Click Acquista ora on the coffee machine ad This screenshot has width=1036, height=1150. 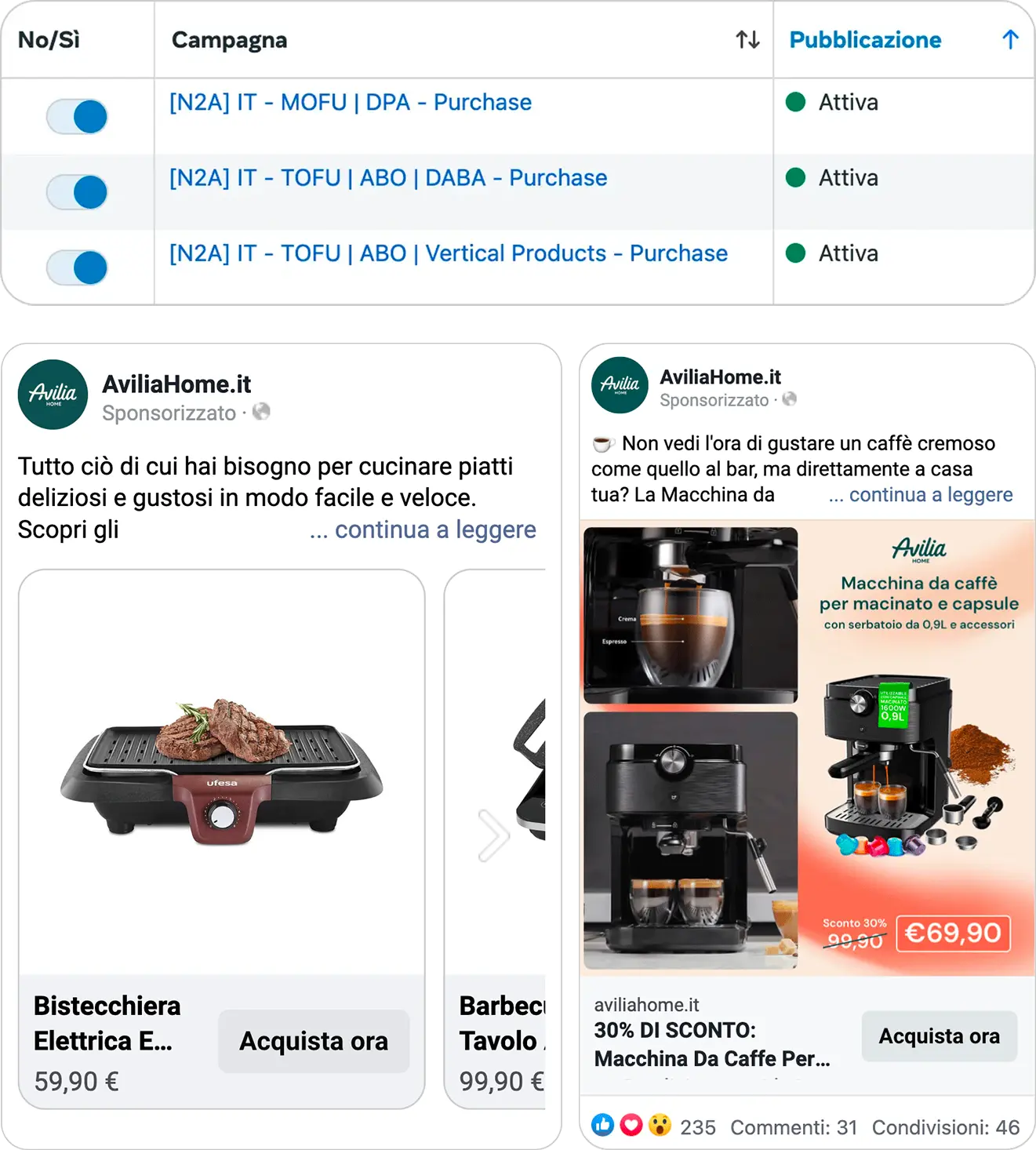coord(939,1036)
